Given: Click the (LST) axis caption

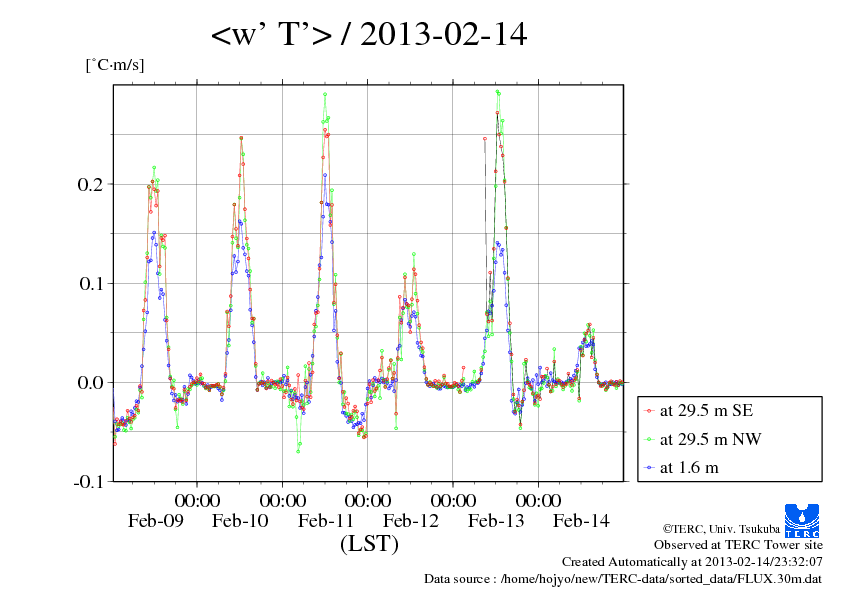Looking at the screenshot, I should [369, 545].
